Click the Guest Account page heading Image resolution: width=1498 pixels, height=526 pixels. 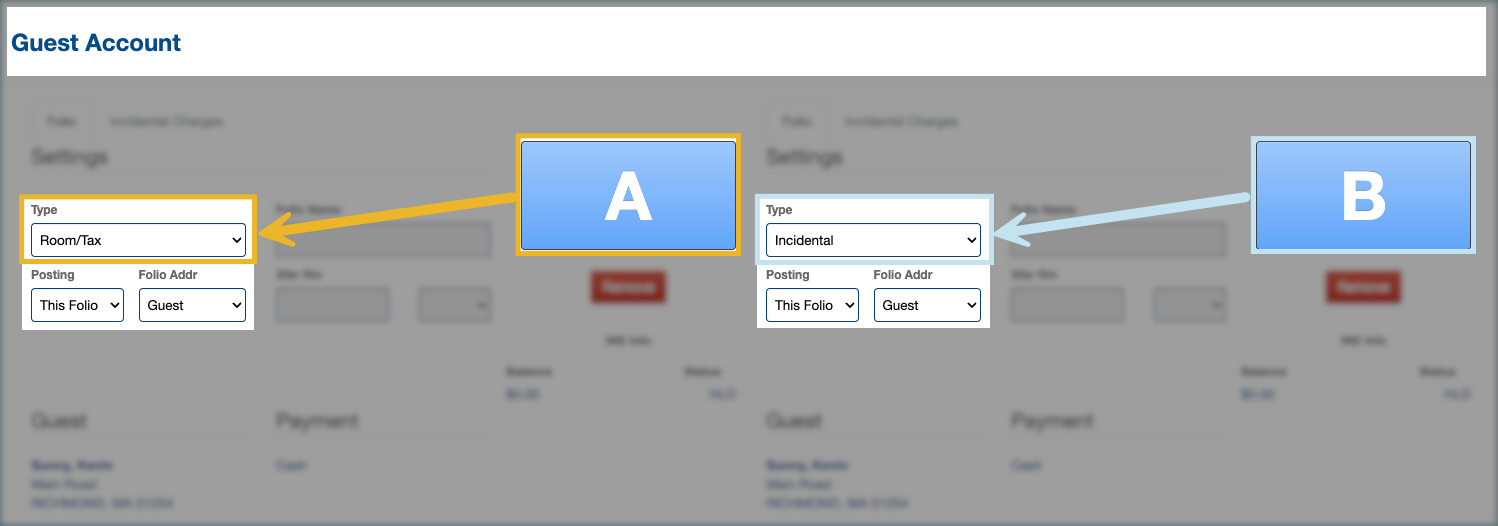point(96,43)
